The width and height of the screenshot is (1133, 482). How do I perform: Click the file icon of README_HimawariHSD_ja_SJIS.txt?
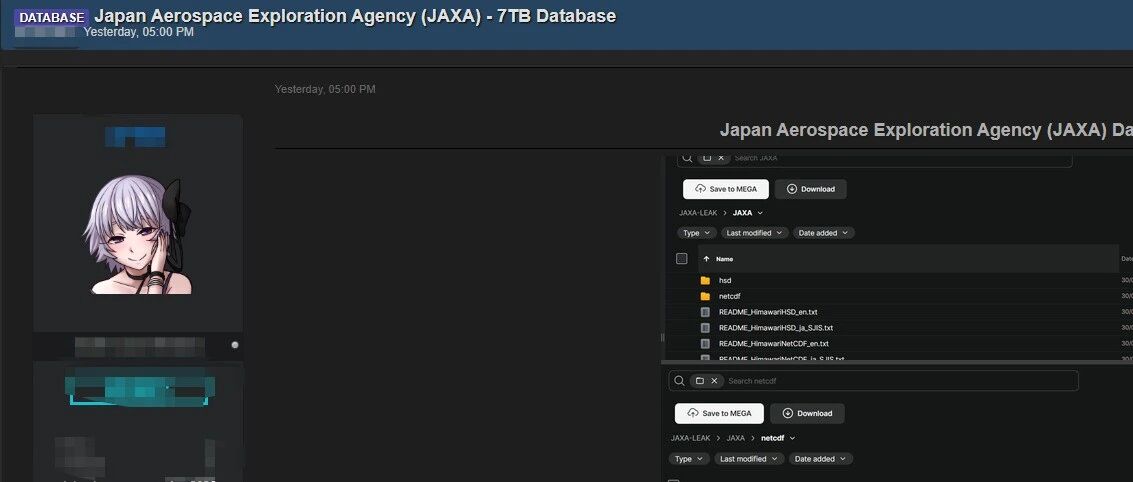705,328
